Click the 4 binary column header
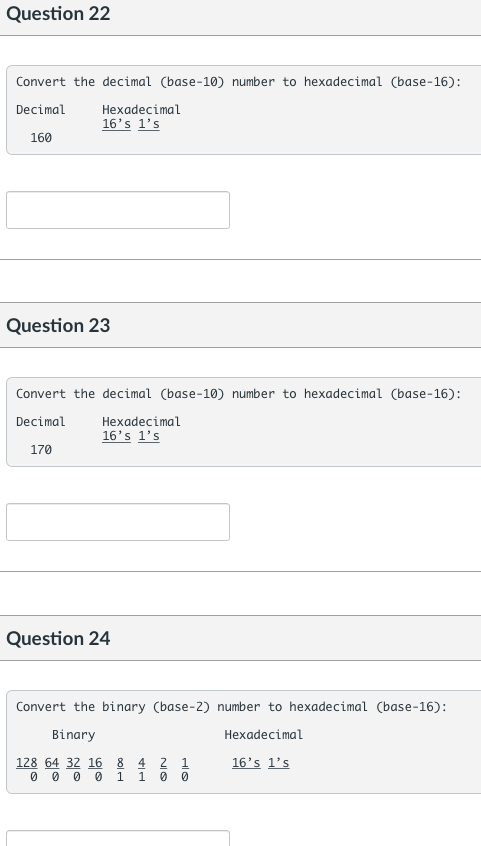This screenshot has height=846, width=481. [x=141, y=763]
